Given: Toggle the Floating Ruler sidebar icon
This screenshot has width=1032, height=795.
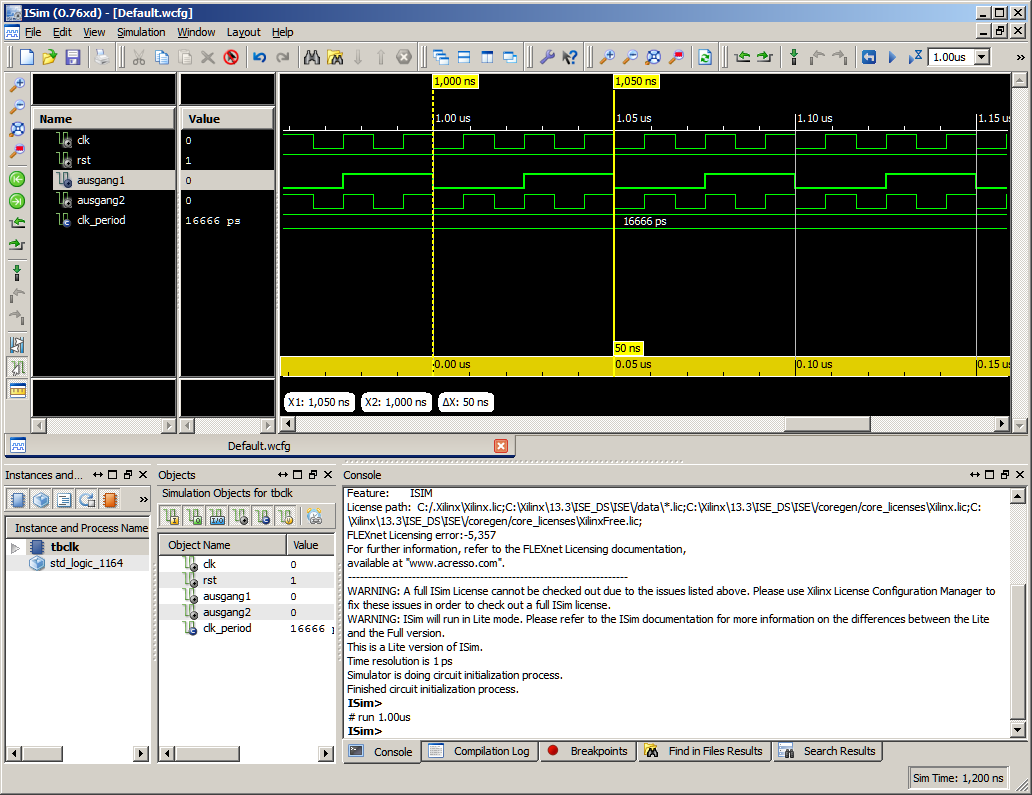Looking at the screenshot, I should pyautogui.click(x=17, y=390).
